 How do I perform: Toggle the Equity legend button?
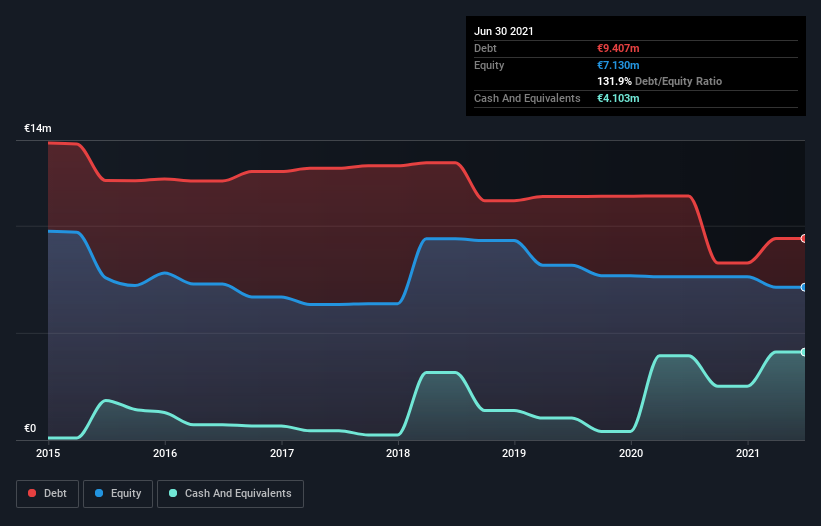coord(118,494)
